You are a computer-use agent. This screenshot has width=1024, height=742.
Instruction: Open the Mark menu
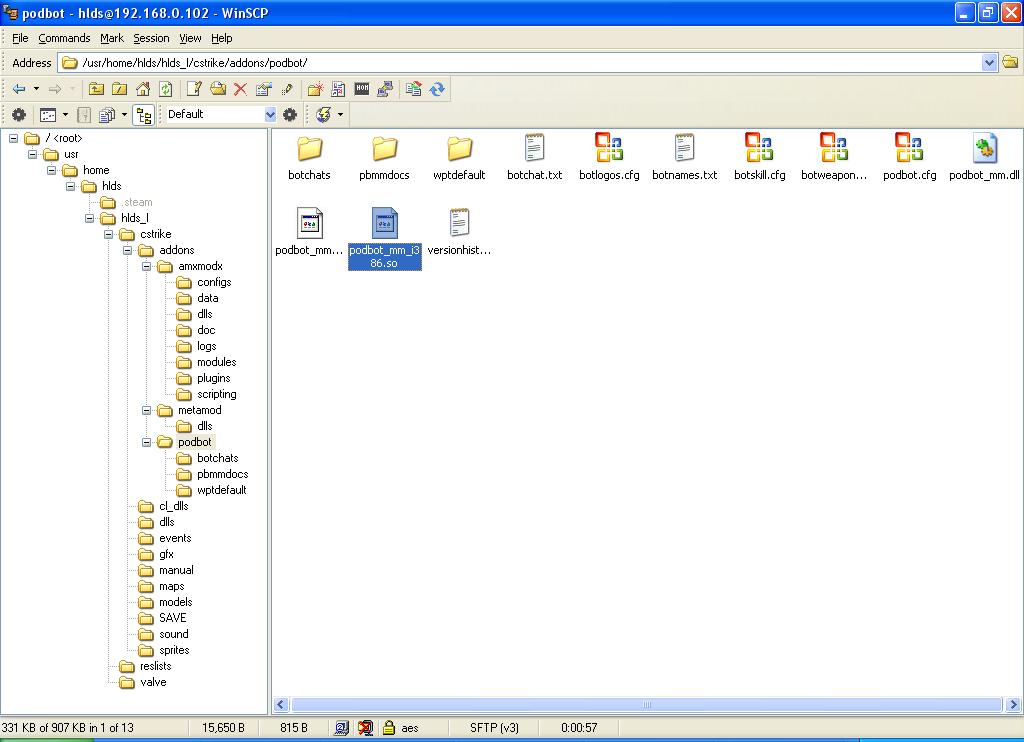point(112,38)
